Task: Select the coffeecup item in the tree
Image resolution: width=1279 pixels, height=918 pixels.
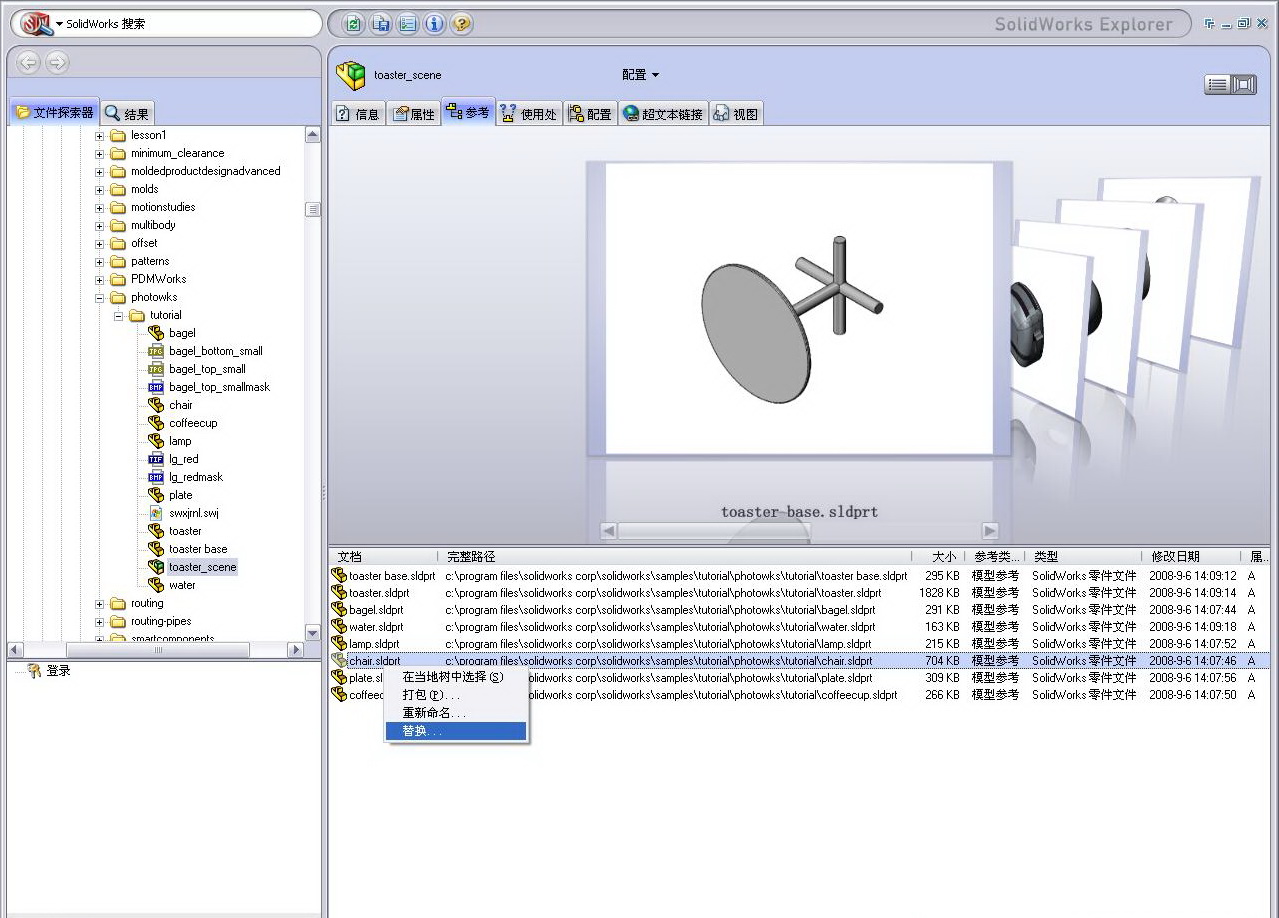Action: [x=193, y=423]
